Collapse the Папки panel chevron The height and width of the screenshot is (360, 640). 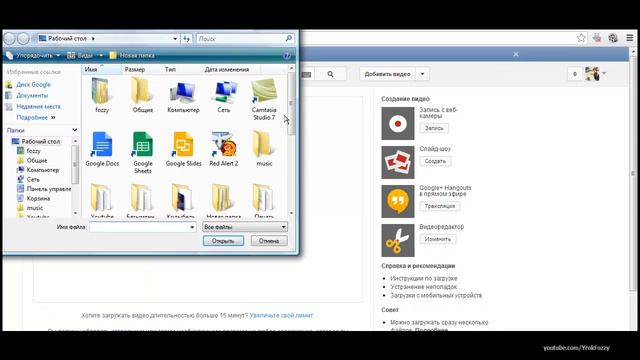point(75,130)
